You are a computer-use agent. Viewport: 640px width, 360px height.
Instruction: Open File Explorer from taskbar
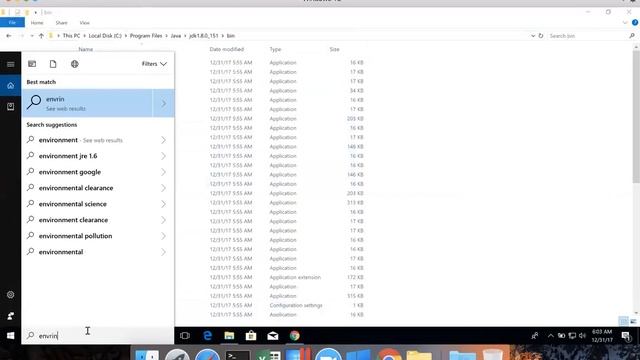pyautogui.click(x=229, y=336)
